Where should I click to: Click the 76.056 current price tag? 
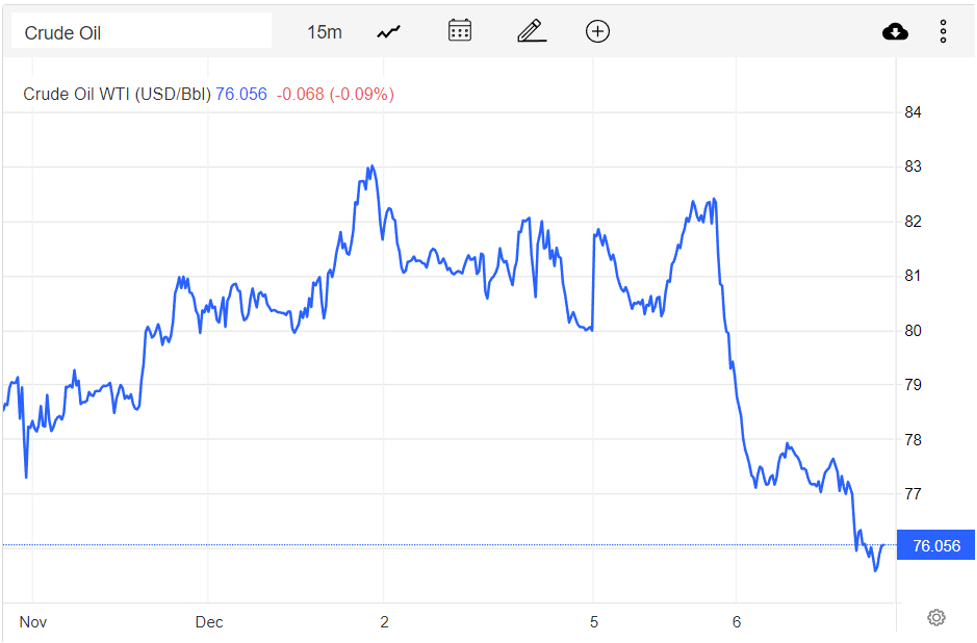936,545
